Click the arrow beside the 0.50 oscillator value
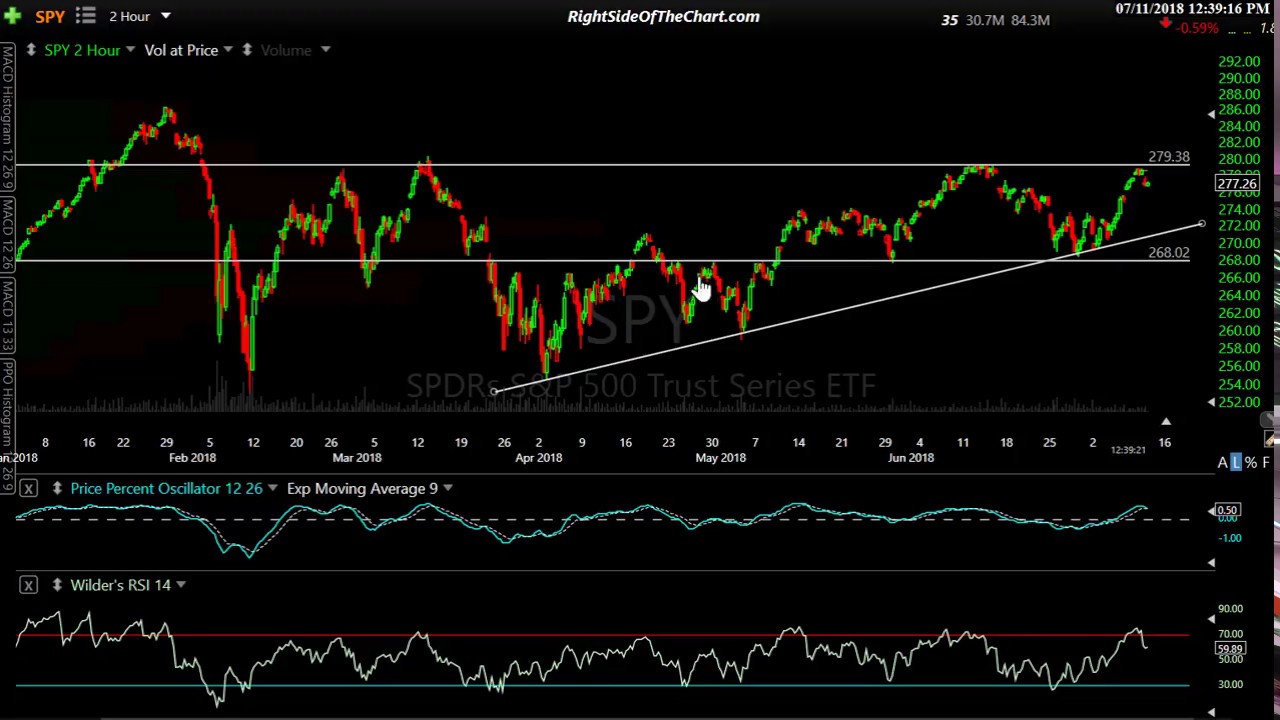The height and width of the screenshot is (720, 1280). (x=1211, y=511)
